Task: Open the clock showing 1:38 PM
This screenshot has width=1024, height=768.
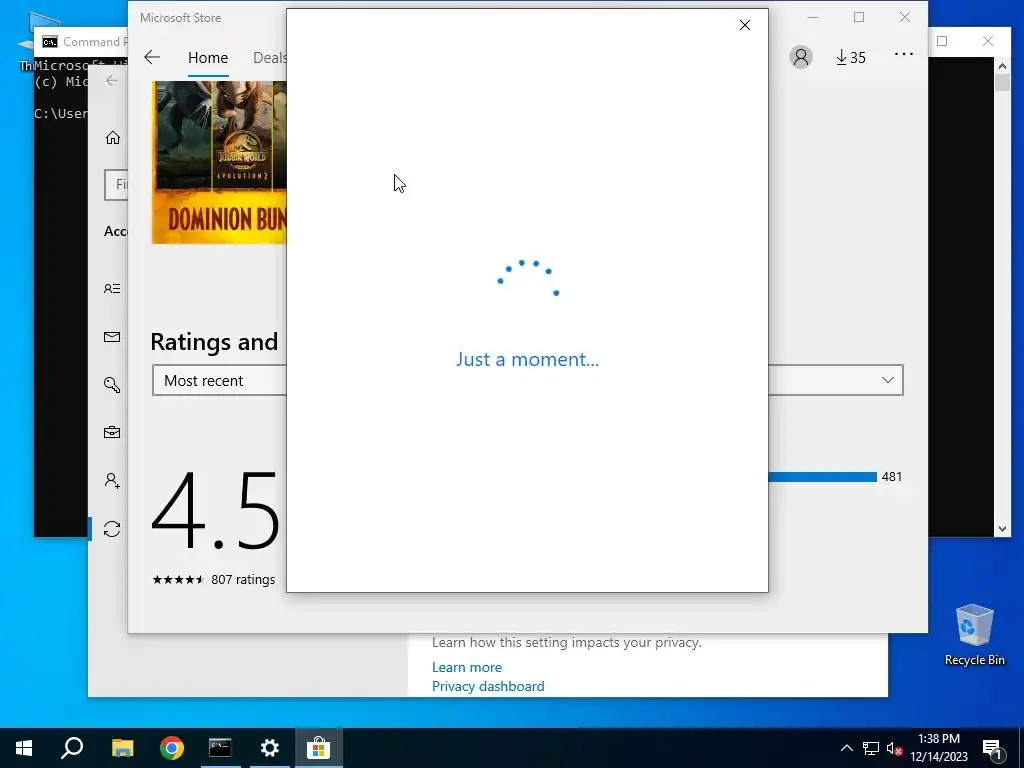Action: coord(939,748)
